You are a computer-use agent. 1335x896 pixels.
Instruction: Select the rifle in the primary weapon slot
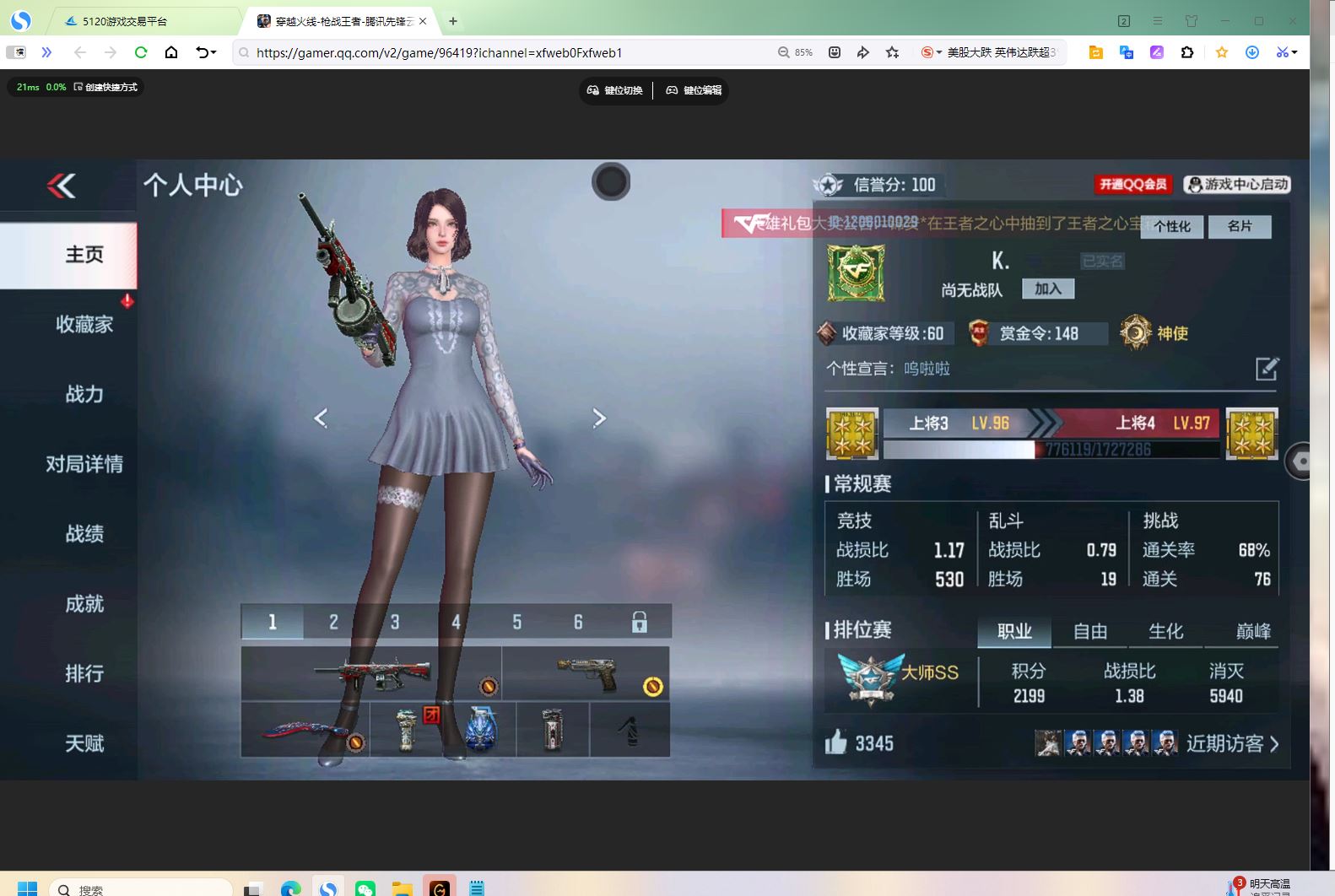tap(371, 672)
